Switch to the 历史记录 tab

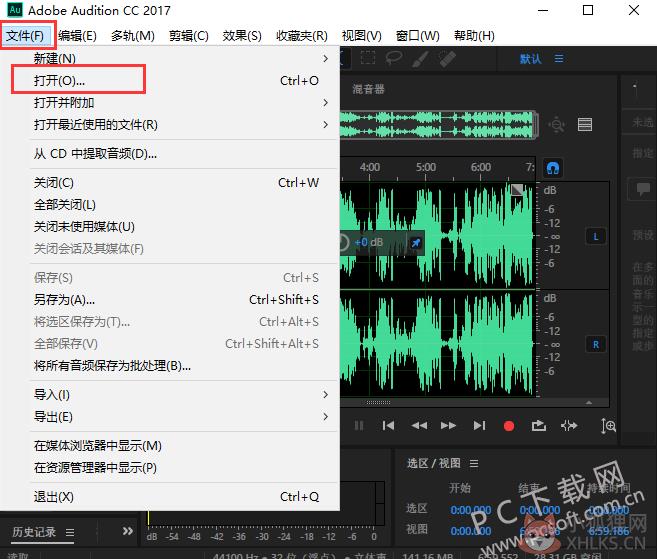pos(34,532)
